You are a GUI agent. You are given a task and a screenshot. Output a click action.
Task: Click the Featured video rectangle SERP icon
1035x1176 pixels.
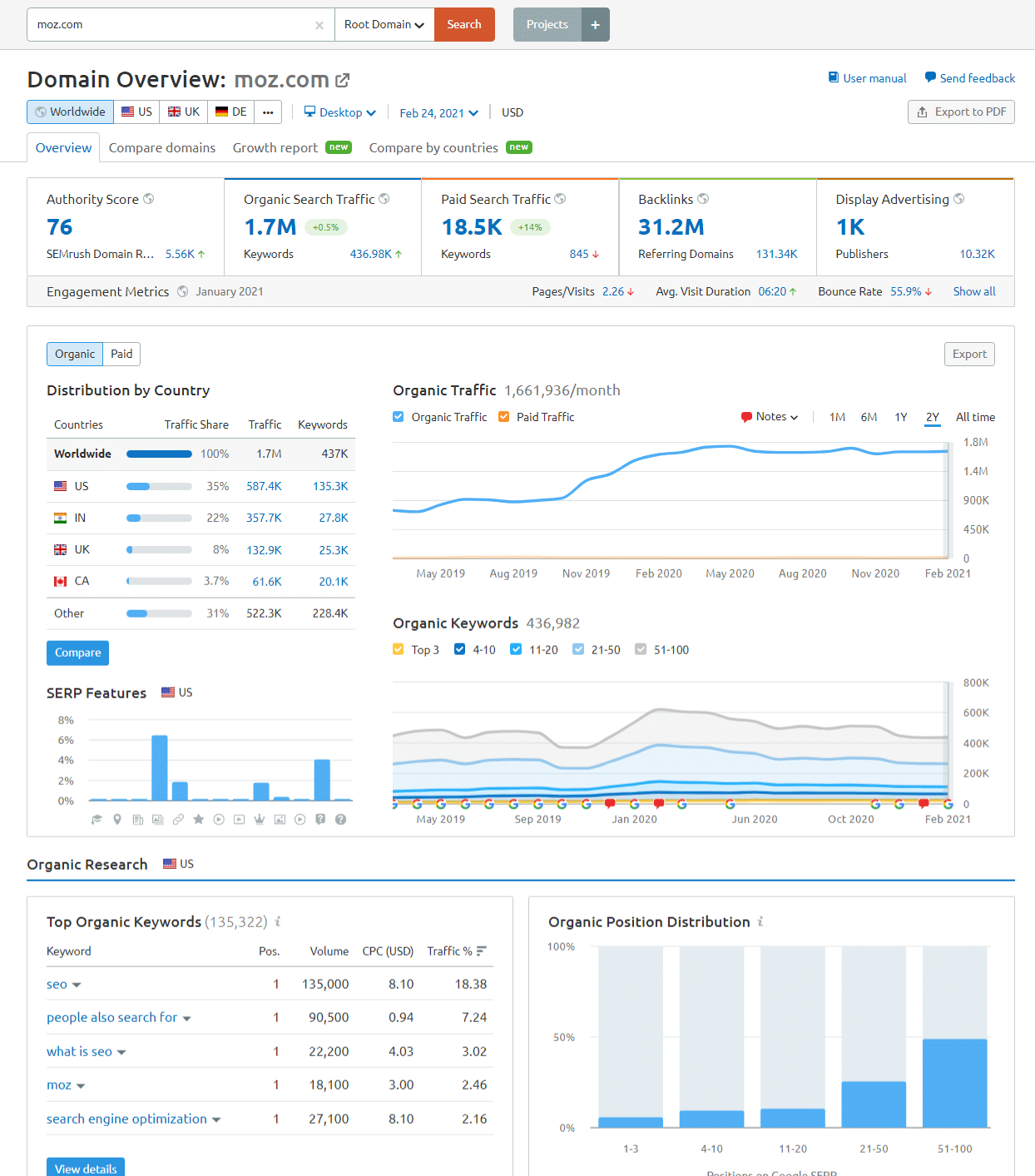(x=239, y=820)
